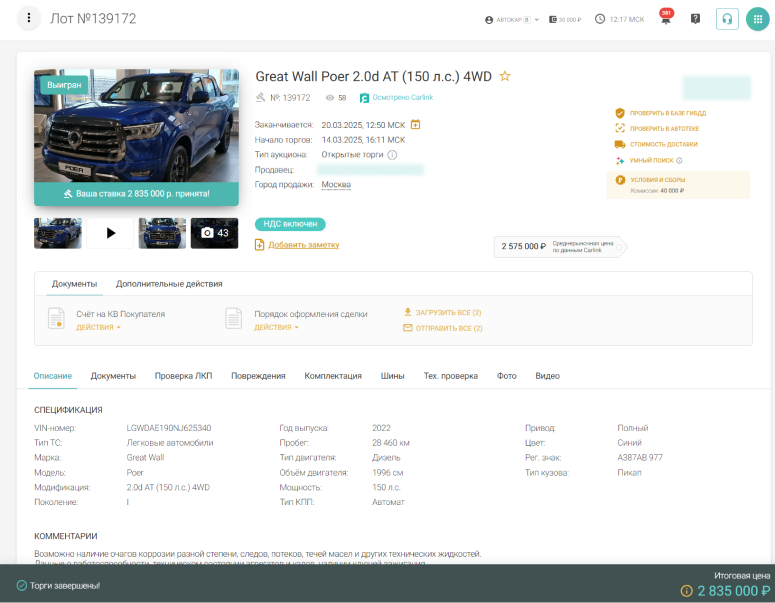Screen dimensions: 775x603
Task: Open the green apps grid menu
Action: tap(759, 19)
